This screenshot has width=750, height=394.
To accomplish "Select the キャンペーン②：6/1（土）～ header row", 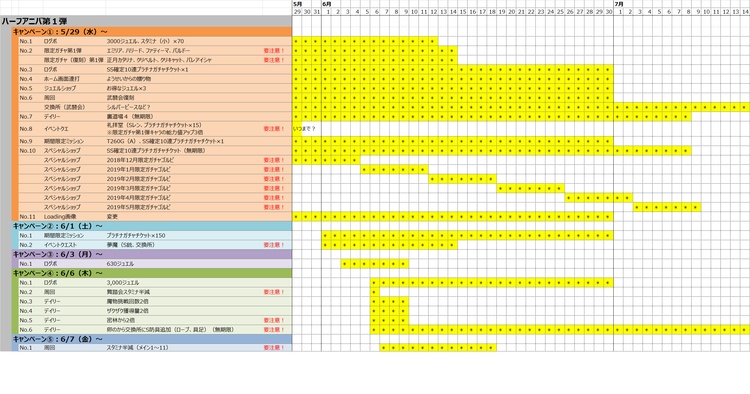I will click(x=152, y=226).
